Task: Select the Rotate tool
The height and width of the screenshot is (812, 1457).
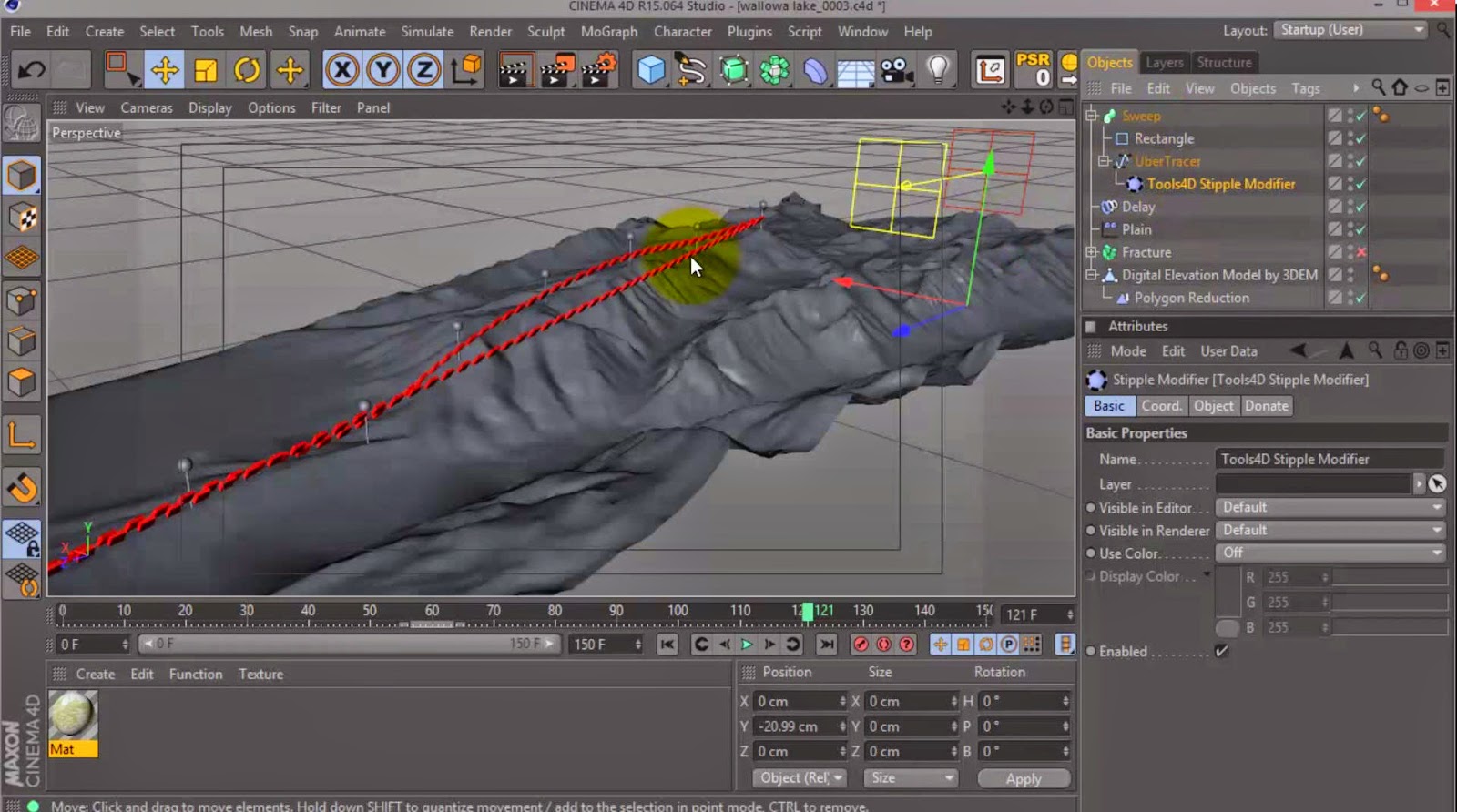Action: tap(247, 70)
